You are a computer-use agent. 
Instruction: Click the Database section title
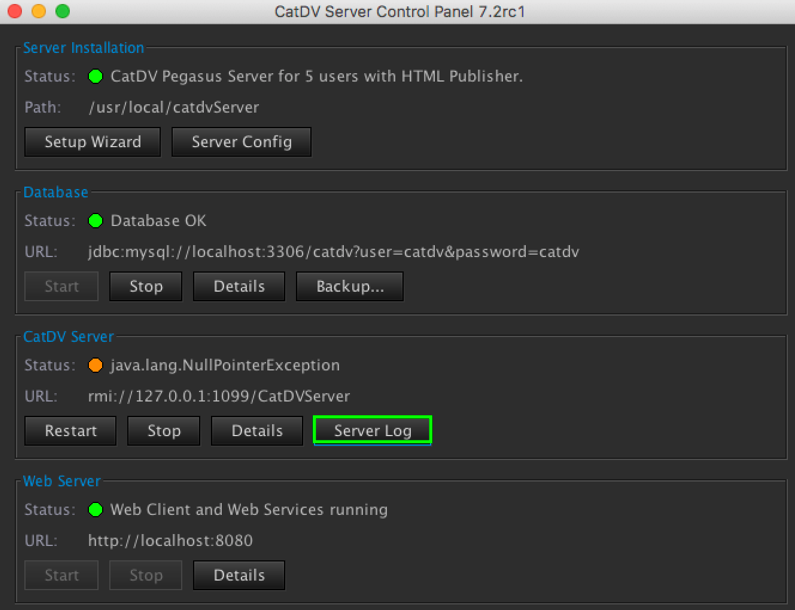click(x=56, y=192)
